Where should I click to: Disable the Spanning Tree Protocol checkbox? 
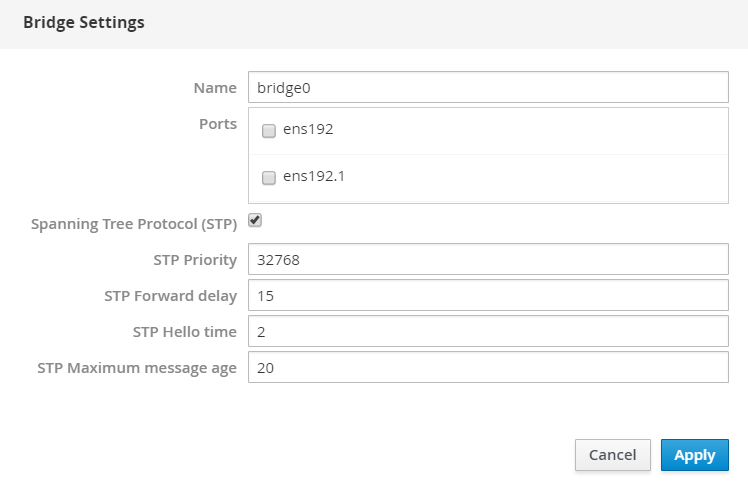click(255, 220)
